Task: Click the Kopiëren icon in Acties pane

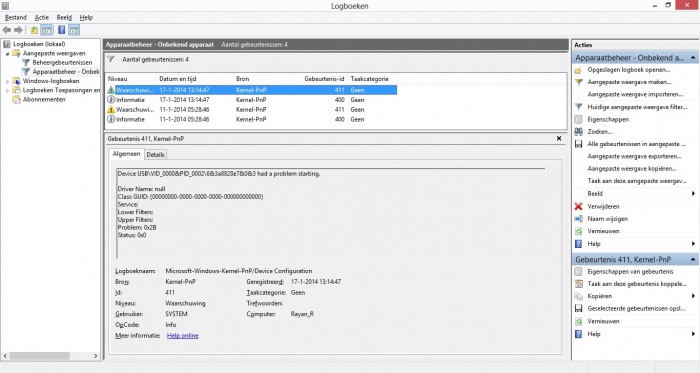Action: point(578,296)
